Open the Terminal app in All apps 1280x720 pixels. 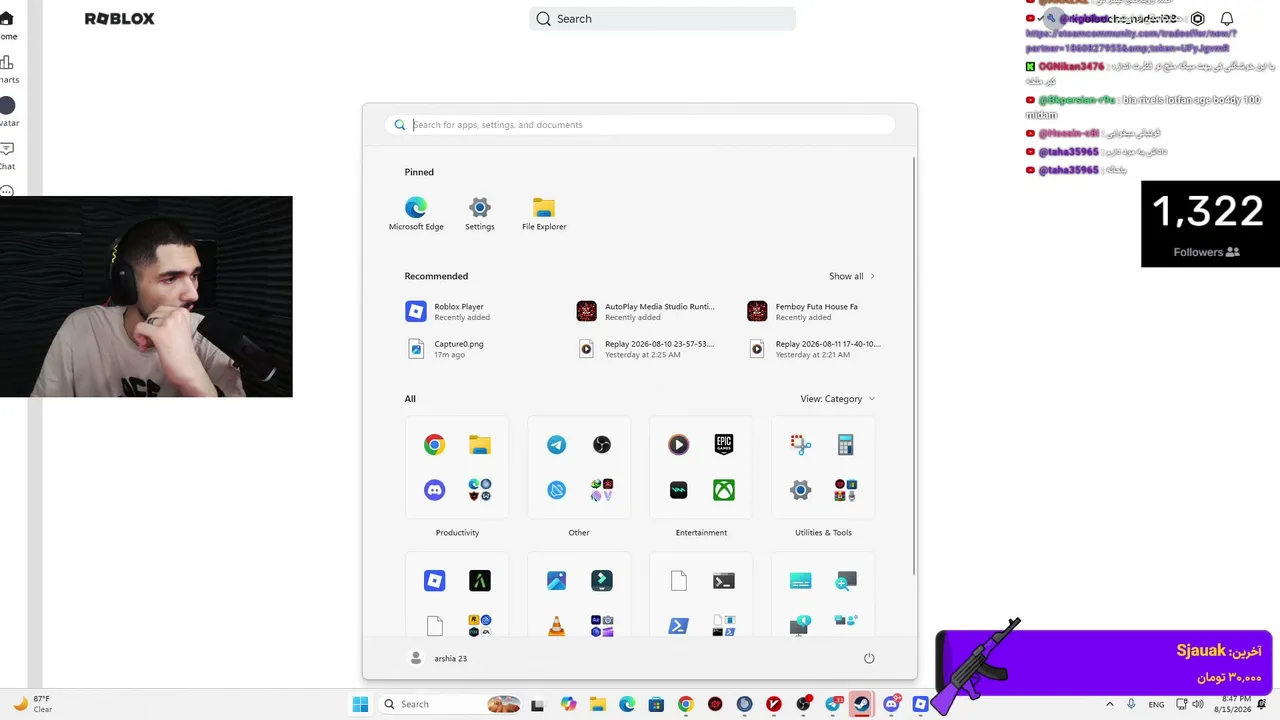tap(724, 580)
